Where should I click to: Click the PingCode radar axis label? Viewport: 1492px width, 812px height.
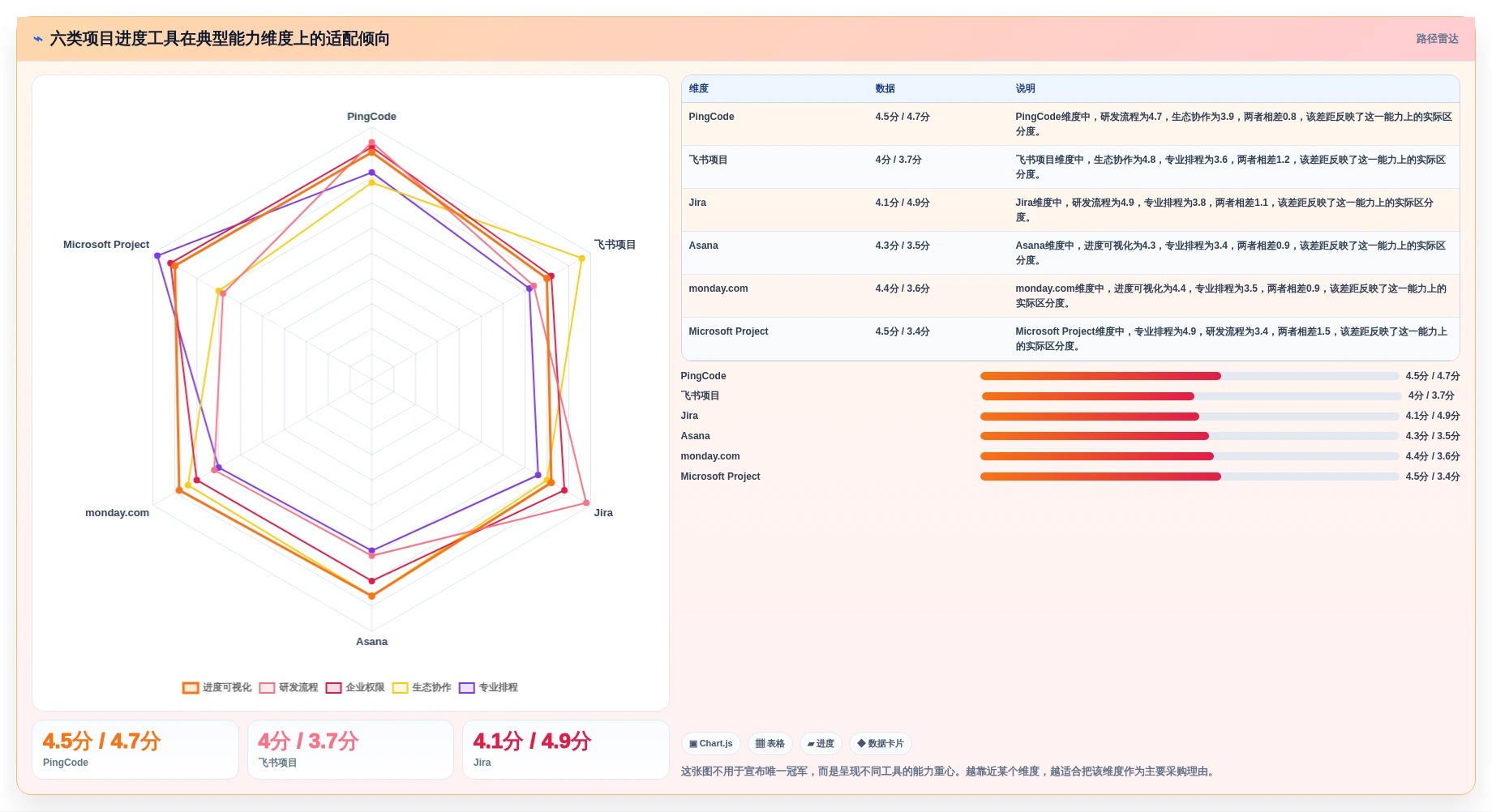point(371,117)
